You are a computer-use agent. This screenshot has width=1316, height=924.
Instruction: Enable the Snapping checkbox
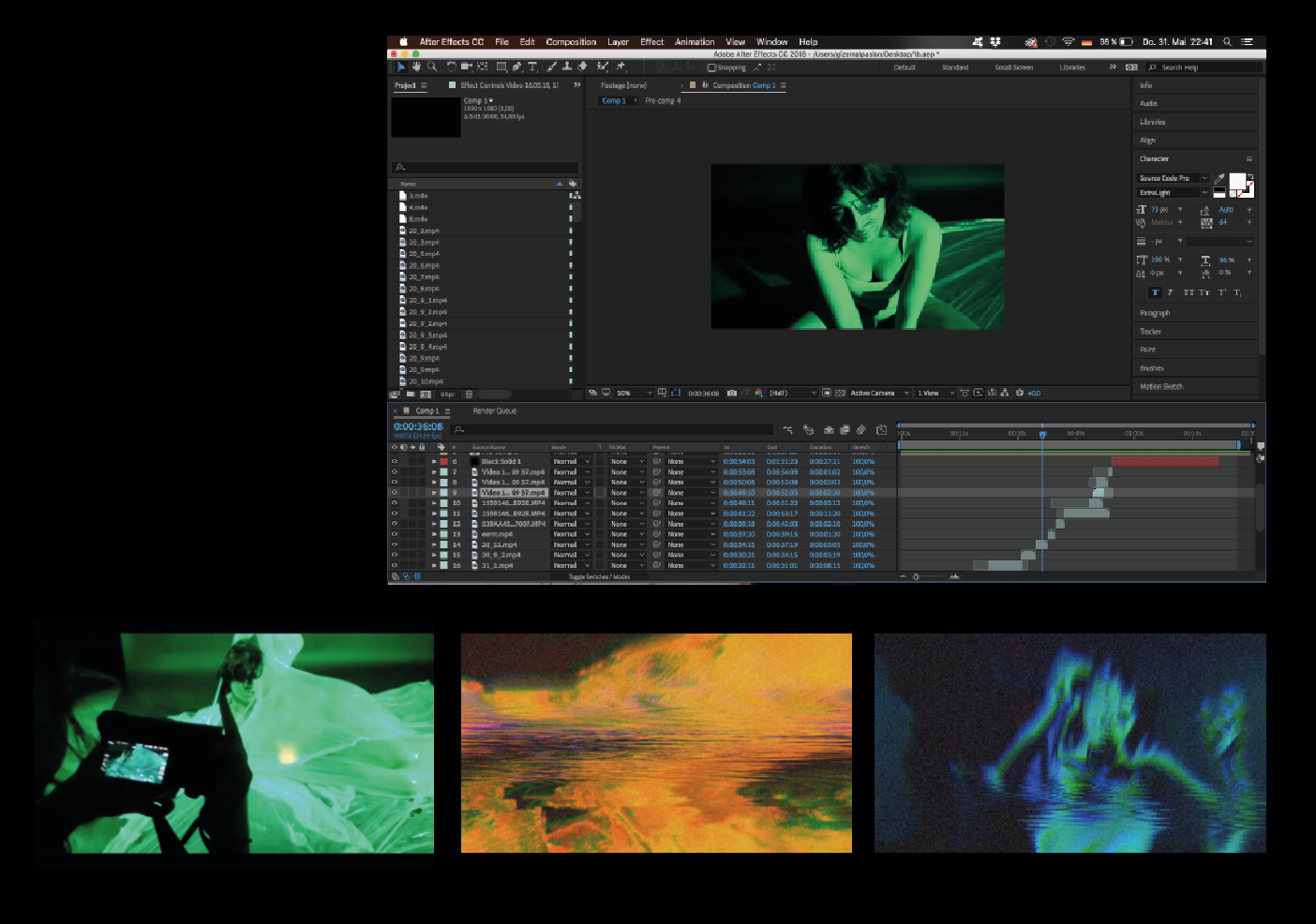click(711, 67)
